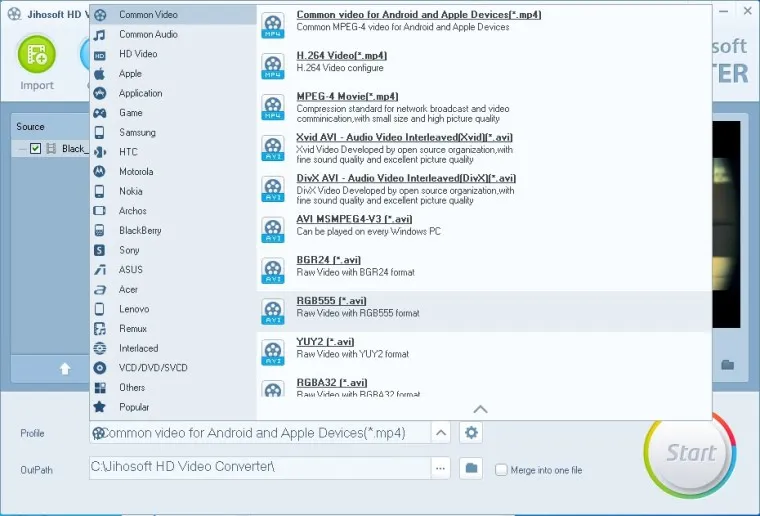Collapse format list with bottom chevron
Viewport: 760px width, 516px height.
coord(480,409)
